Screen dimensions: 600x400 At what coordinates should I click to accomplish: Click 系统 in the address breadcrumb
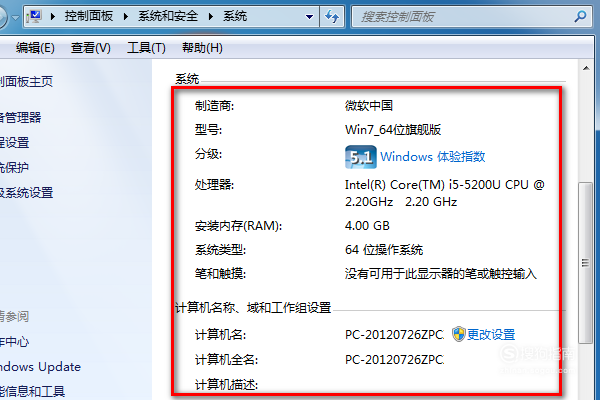tap(235, 16)
